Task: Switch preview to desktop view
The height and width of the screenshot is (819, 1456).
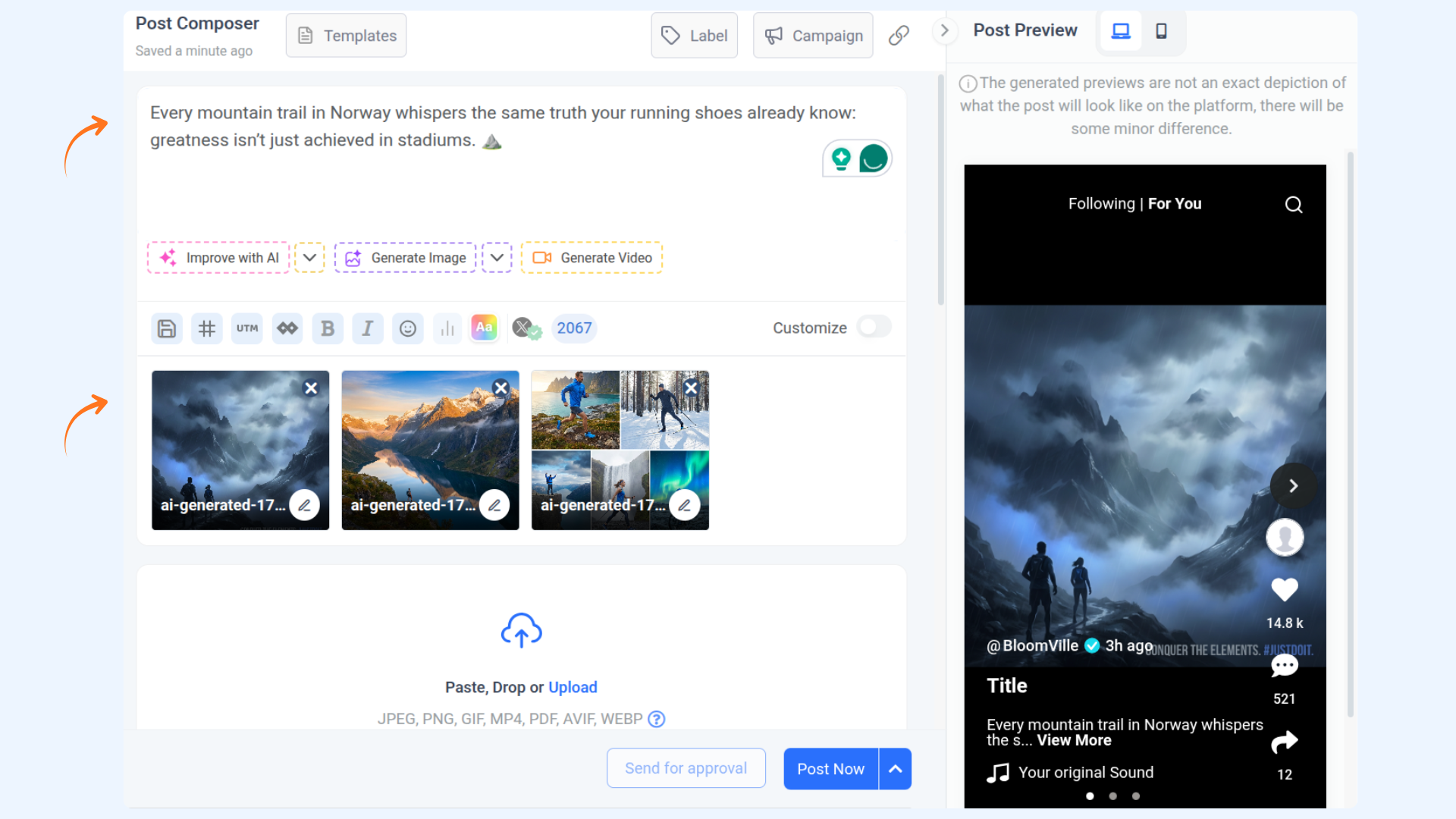Action: pos(1120,31)
